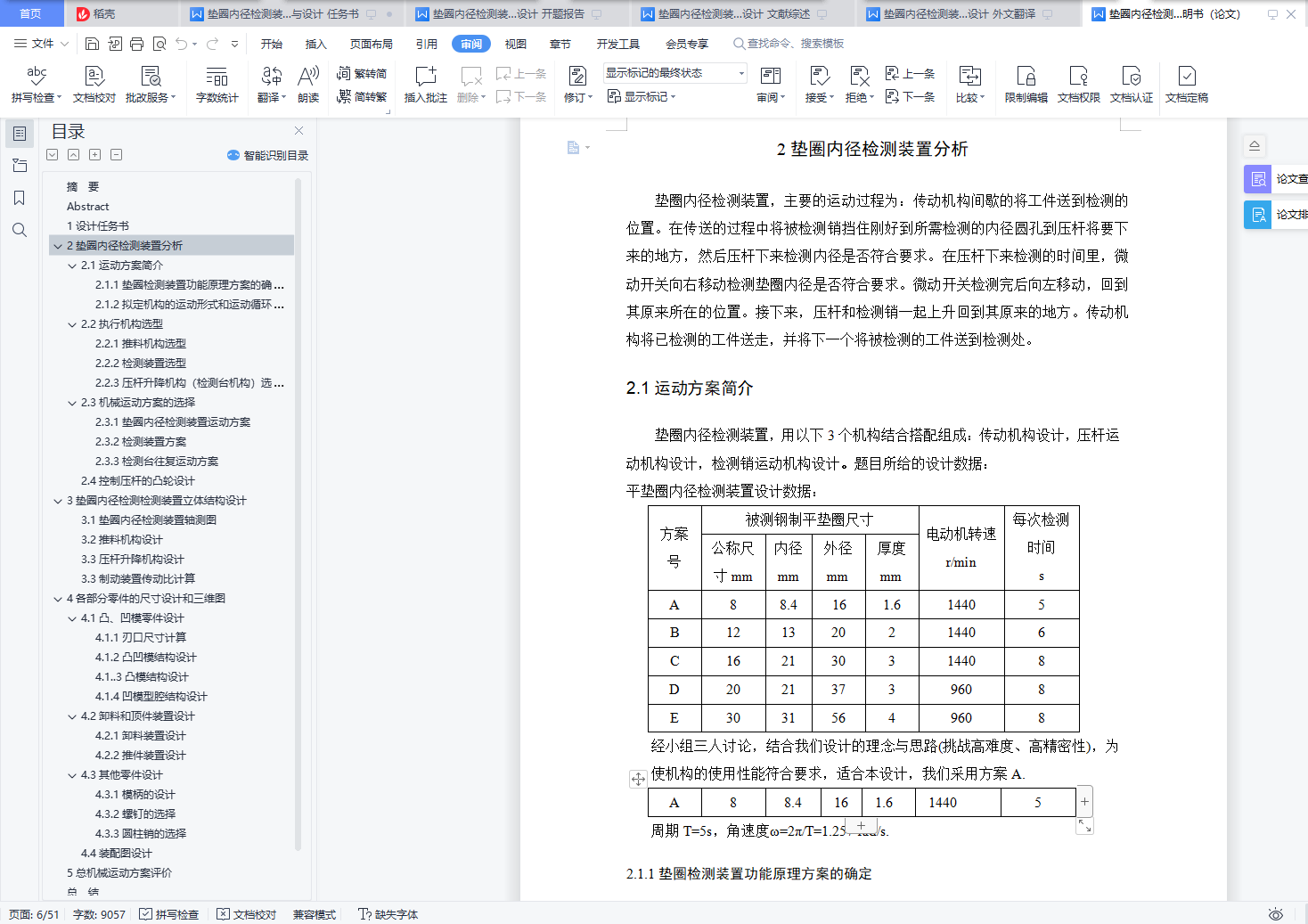Click the Print icon in the quick access bar
Viewport: 1308px width, 924px height.
pyautogui.click(x=136, y=44)
